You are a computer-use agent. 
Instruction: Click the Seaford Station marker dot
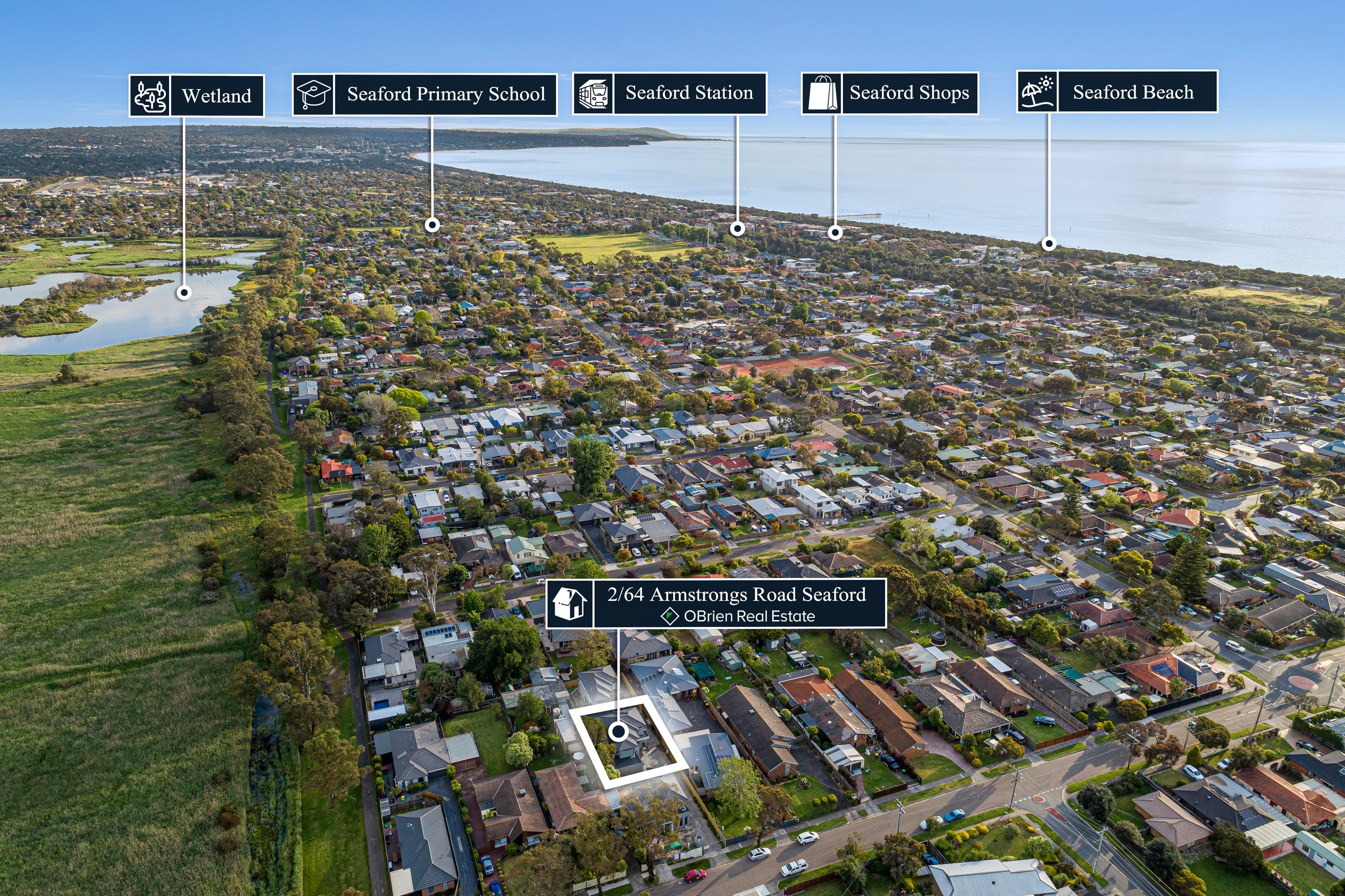738,229
